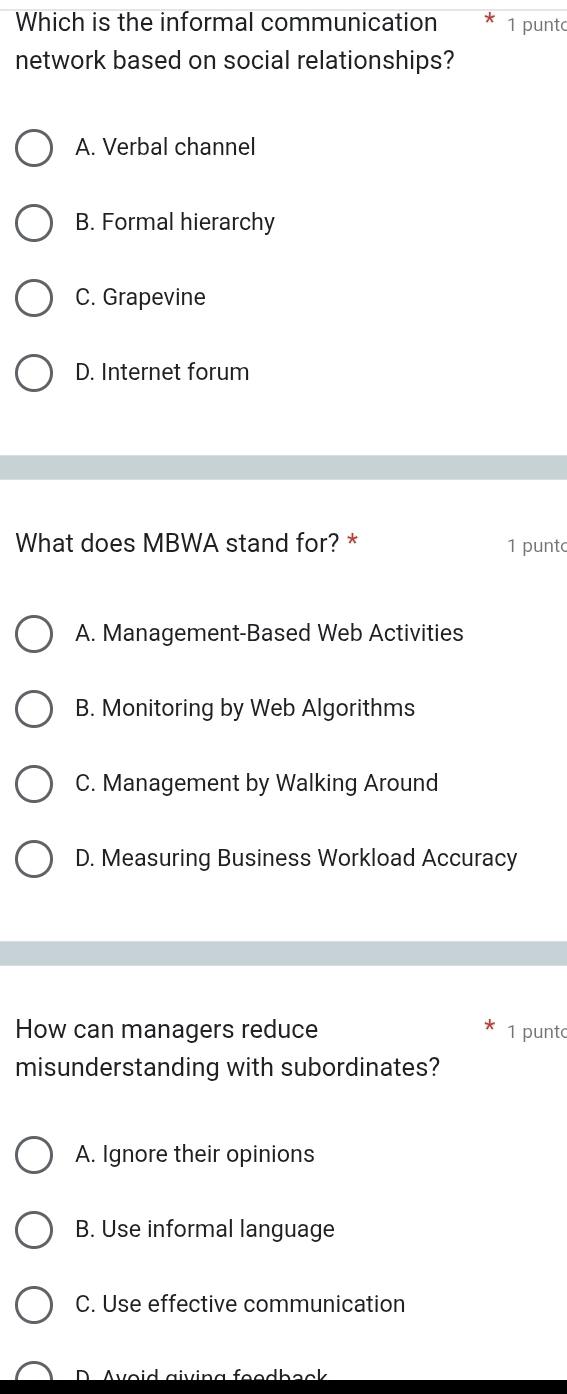
Task: Choose A. Ignore their opinions radio button
Action: (x=34, y=1154)
